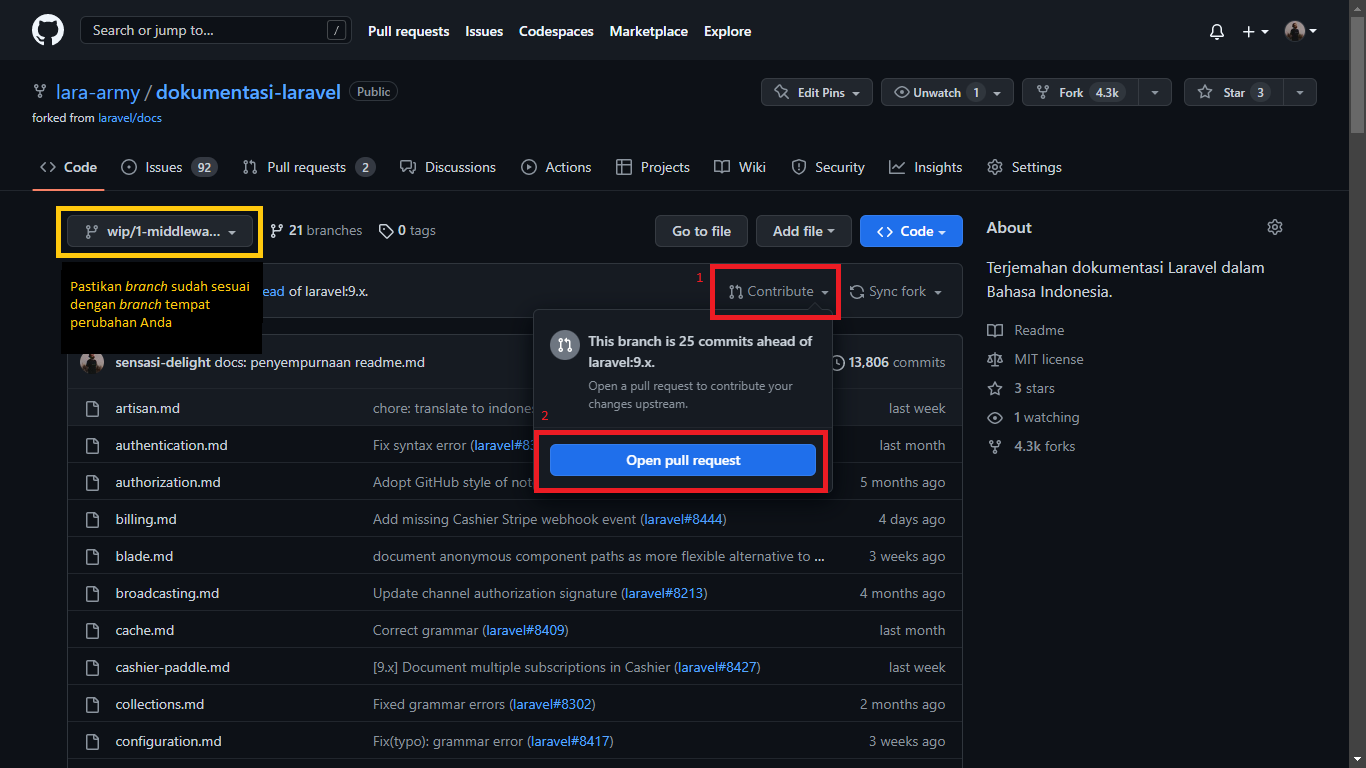
Task: Switch to the Security tab
Action: click(828, 167)
